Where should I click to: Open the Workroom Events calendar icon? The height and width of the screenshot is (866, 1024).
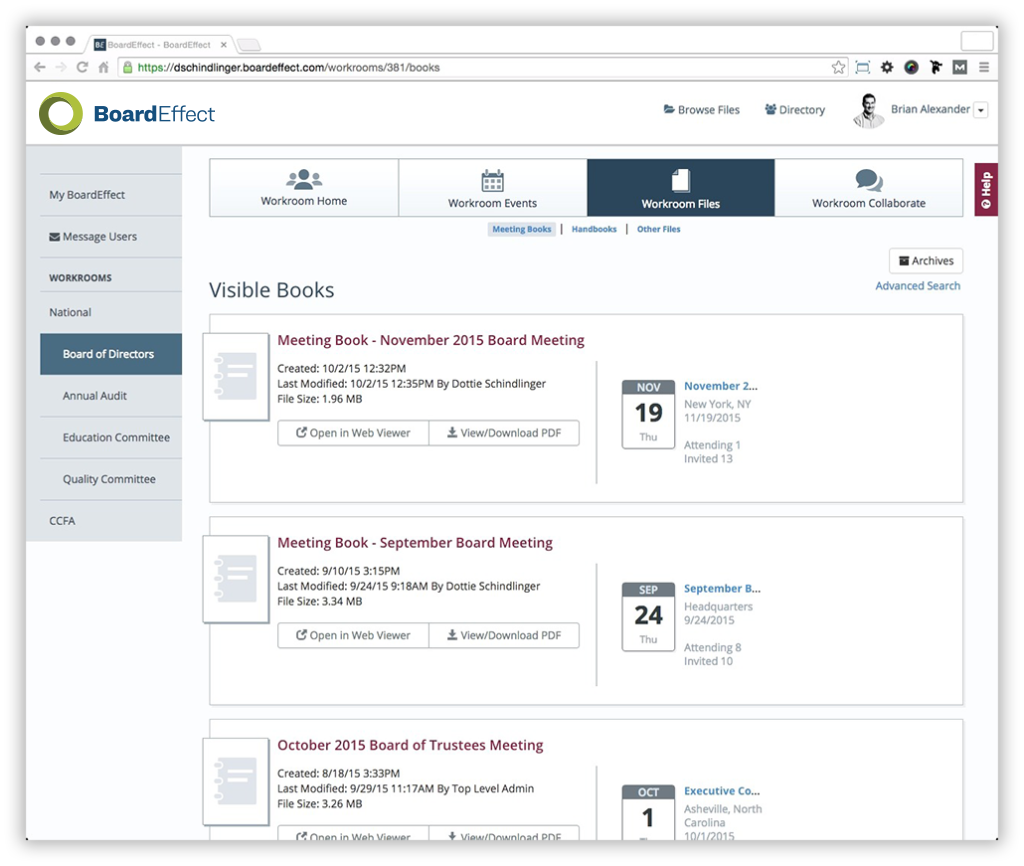pos(492,182)
